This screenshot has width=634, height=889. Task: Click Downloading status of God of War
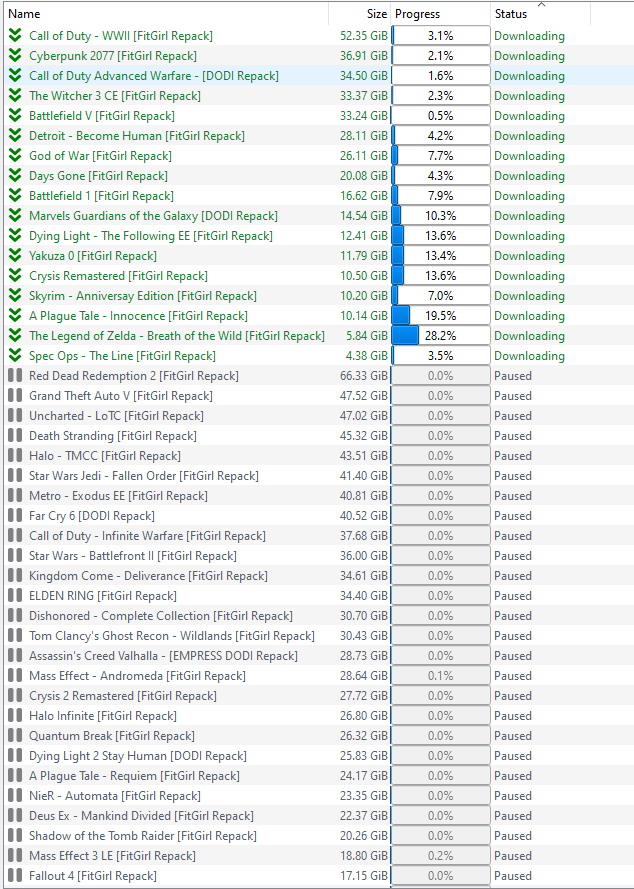point(529,156)
